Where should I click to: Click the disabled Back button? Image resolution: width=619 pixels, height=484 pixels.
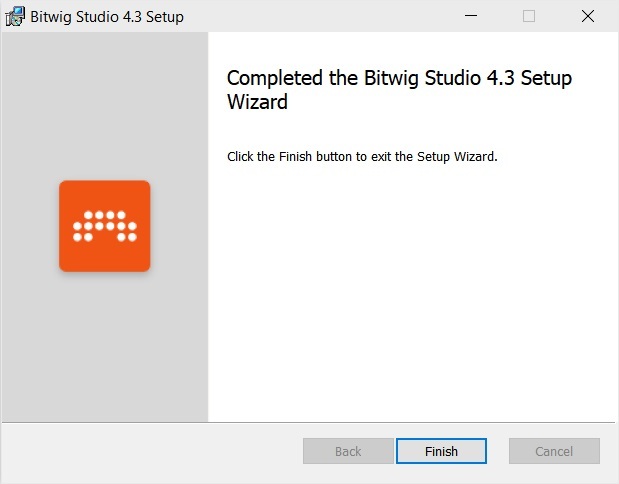[347, 451]
